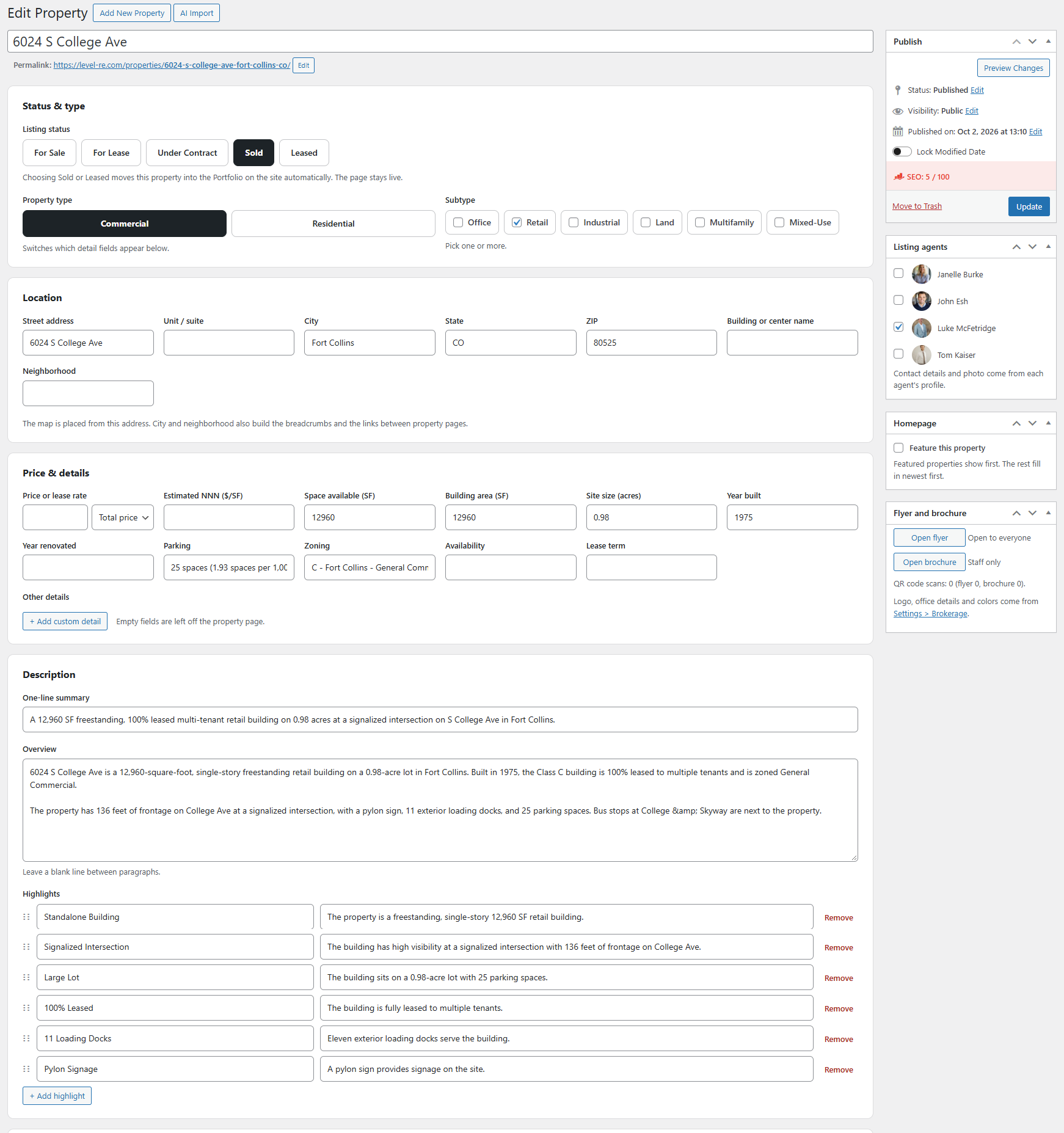Move Homepage panel down arrow
1064x1133 pixels.
click(x=1032, y=423)
